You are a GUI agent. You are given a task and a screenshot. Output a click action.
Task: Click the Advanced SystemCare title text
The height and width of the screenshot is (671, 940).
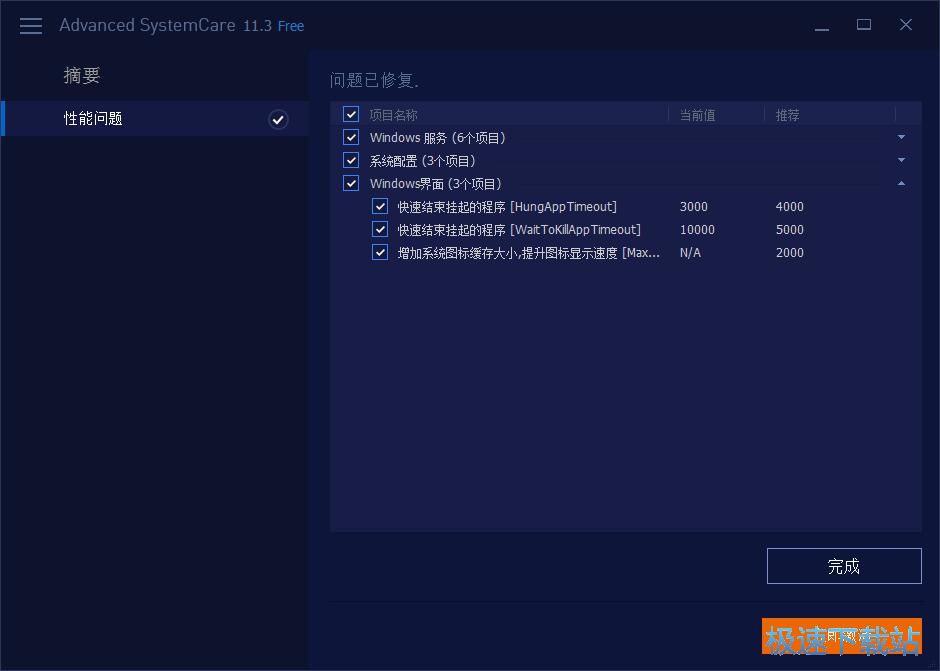pos(147,25)
